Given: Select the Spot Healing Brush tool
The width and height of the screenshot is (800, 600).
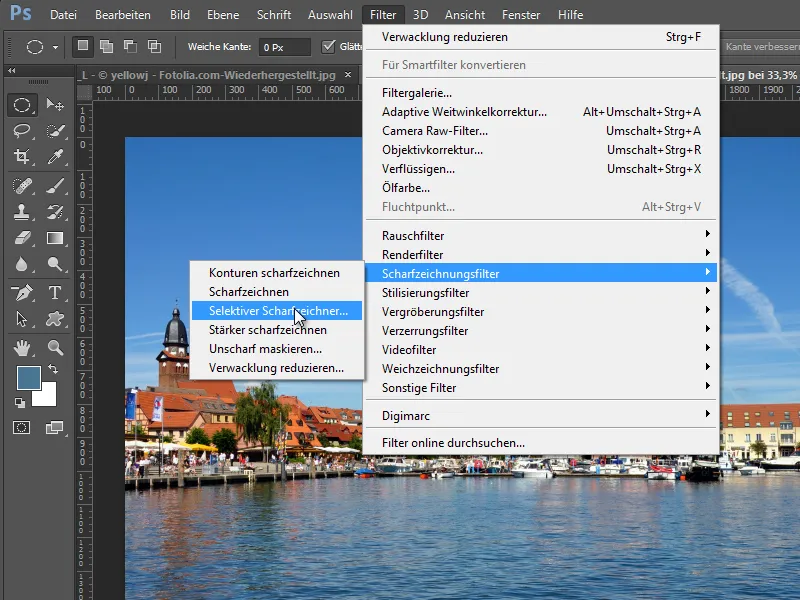Looking at the screenshot, I should click(x=21, y=186).
